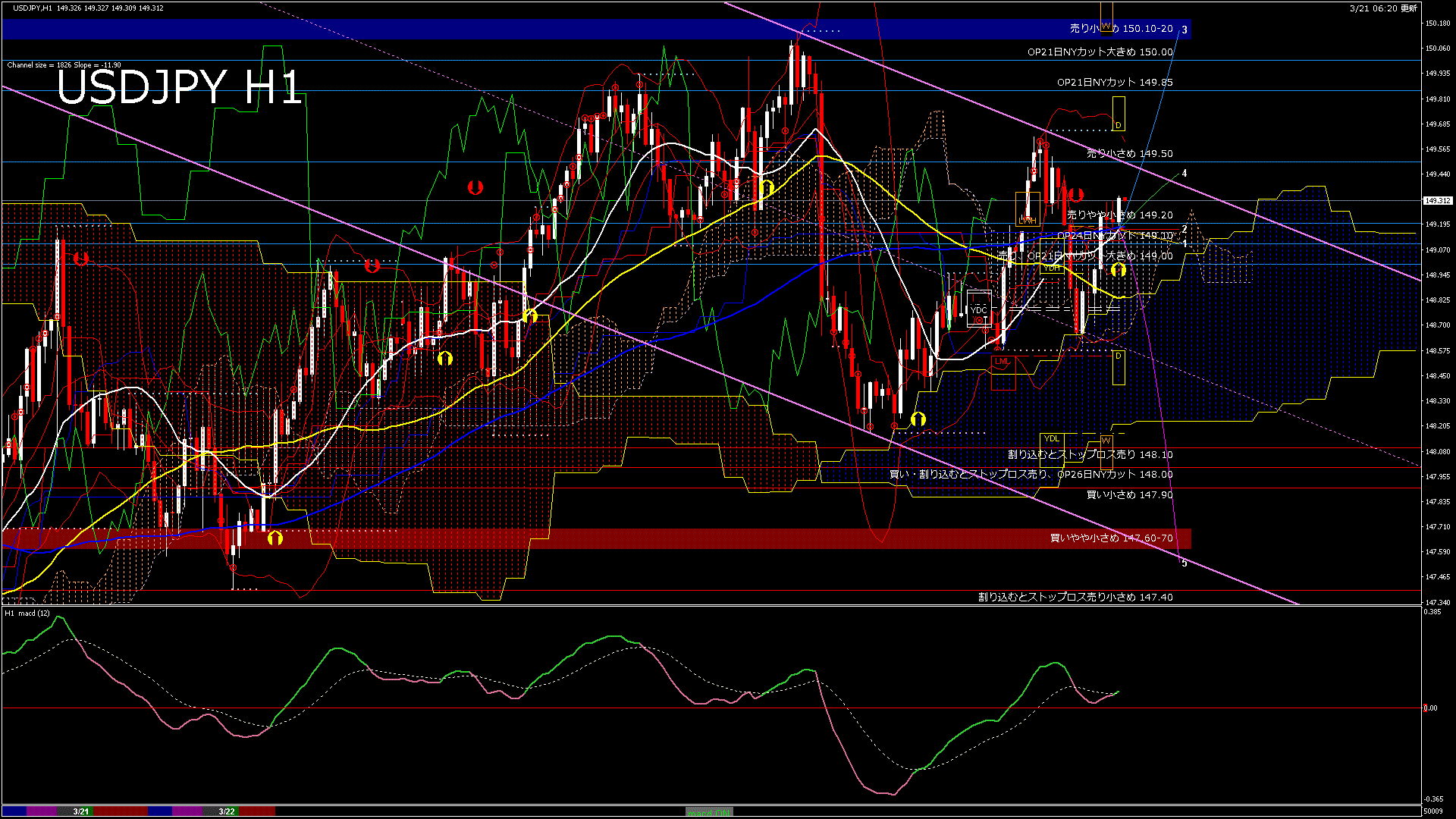Toggle the macd ON button
The height and width of the screenshot is (819, 1456).
pos(709,811)
